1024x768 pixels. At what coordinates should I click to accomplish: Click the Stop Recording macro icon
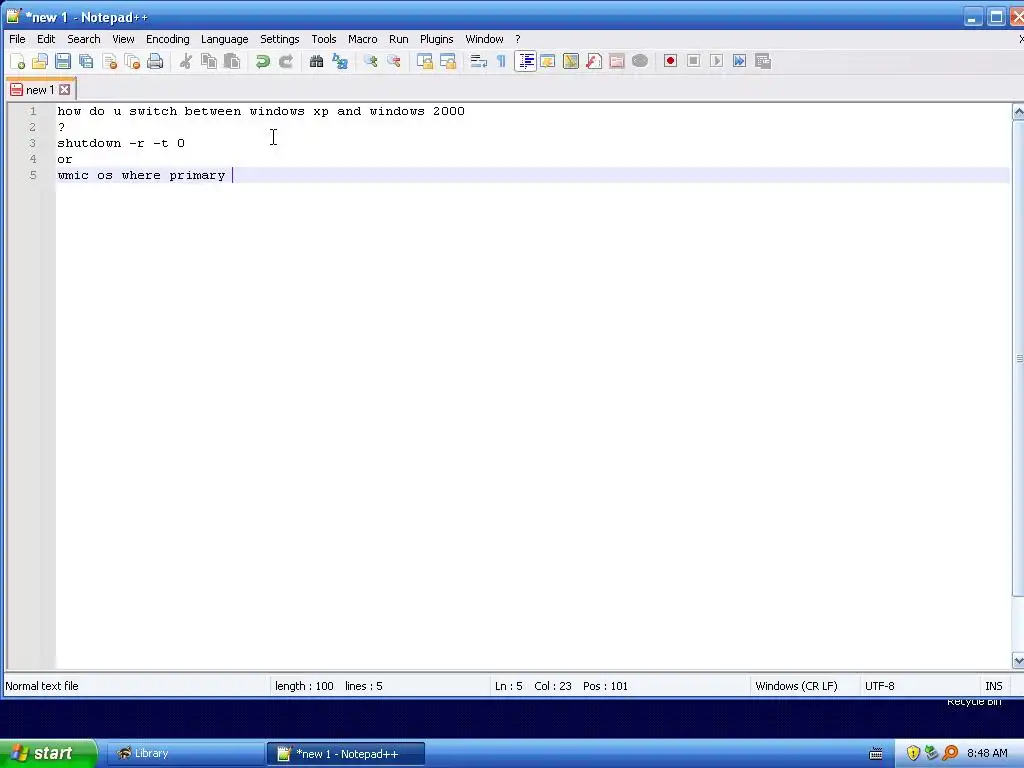pyautogui.click(x=694, y=61)
